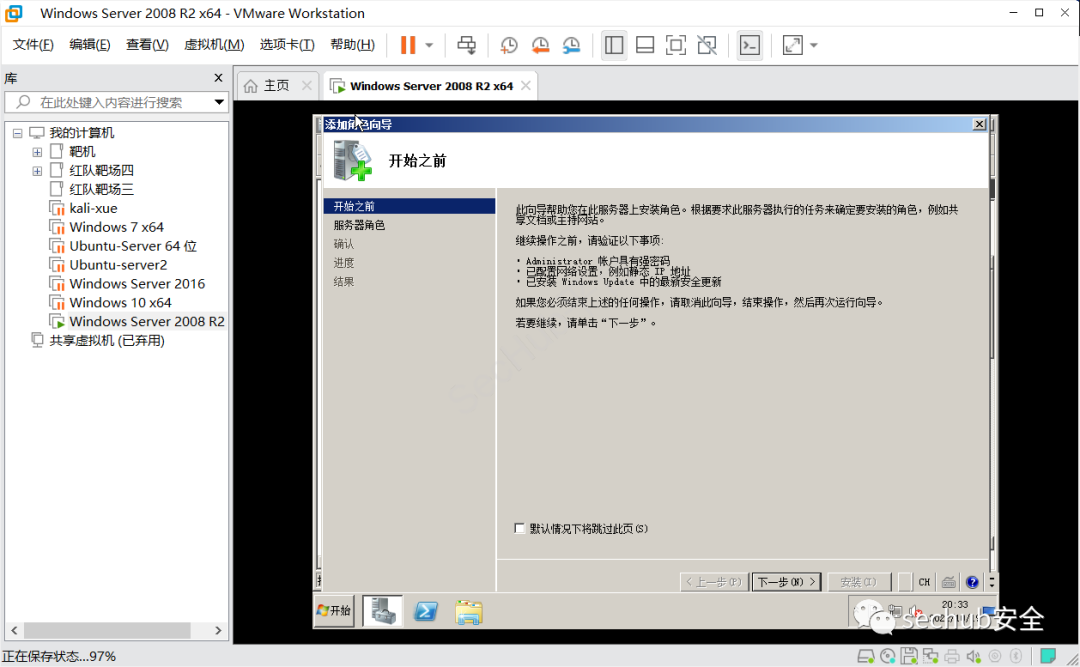
Task: Check the skip this page by default box
Action: (x=519, y=528)
